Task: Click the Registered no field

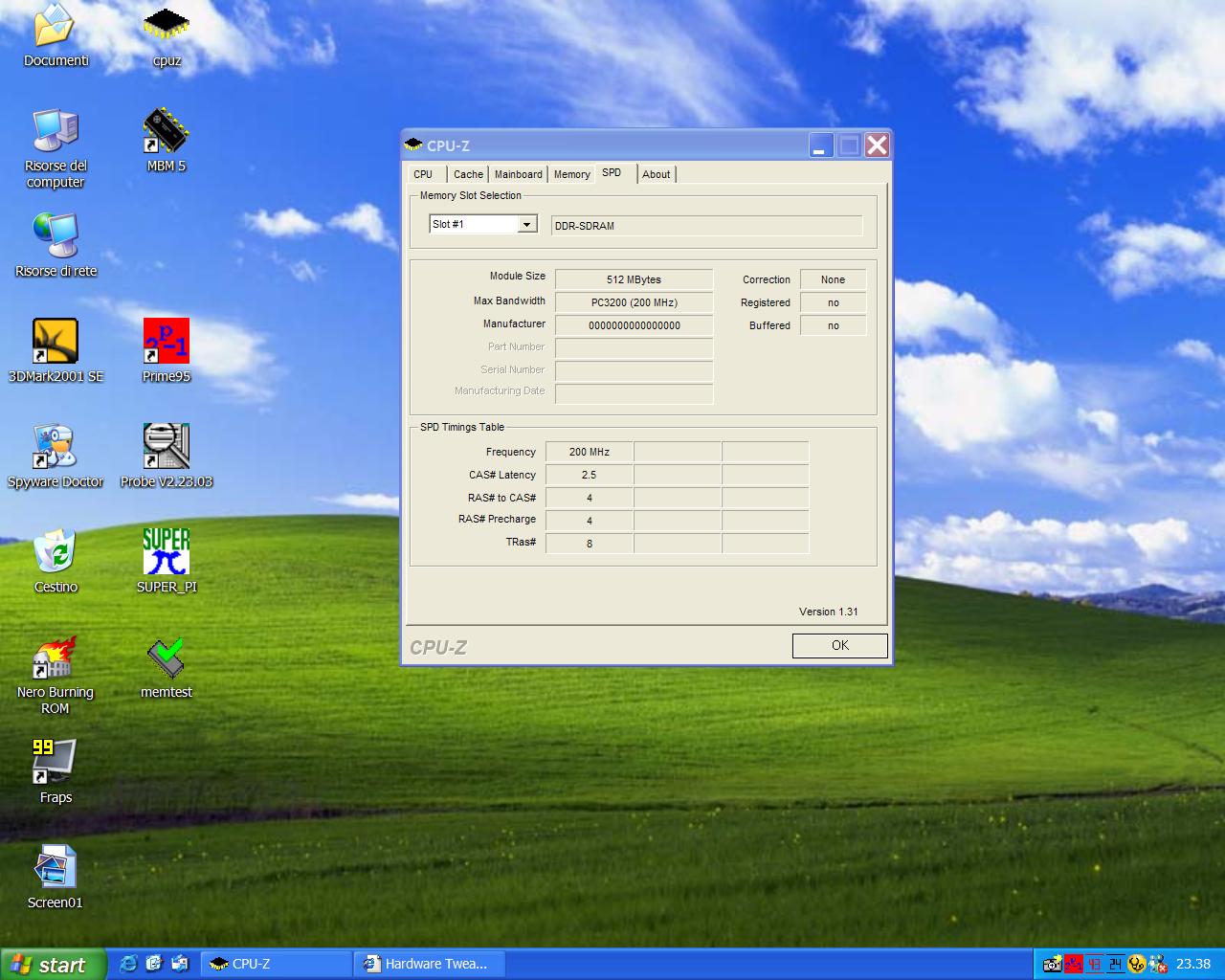Action: (833, 302)
